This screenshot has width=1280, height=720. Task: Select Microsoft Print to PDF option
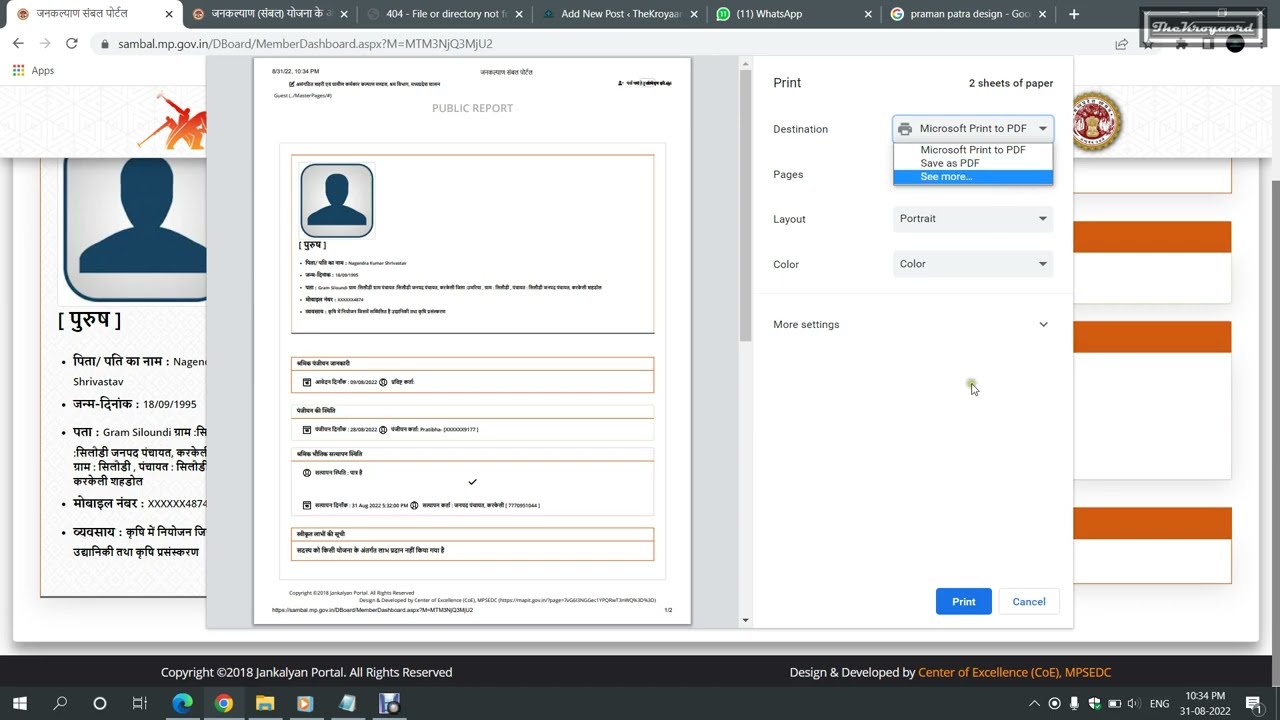click(973, 150)
